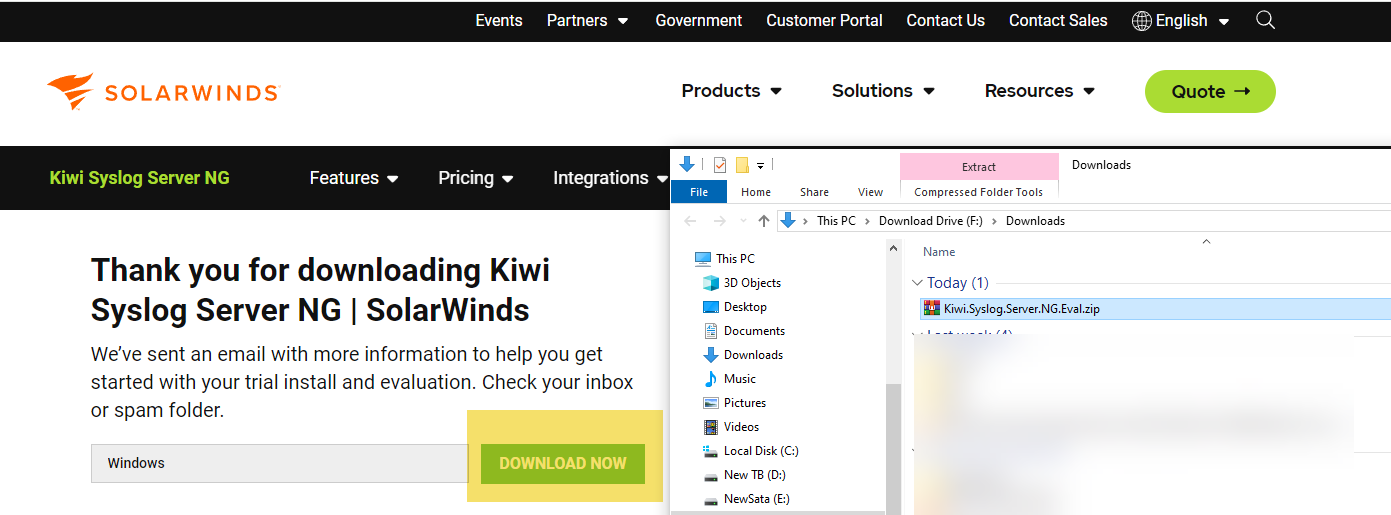The image size is (1391, 515).
Task: Click the Downloads arrow icon in navigation pane
Action: click(x=711, y=355)
